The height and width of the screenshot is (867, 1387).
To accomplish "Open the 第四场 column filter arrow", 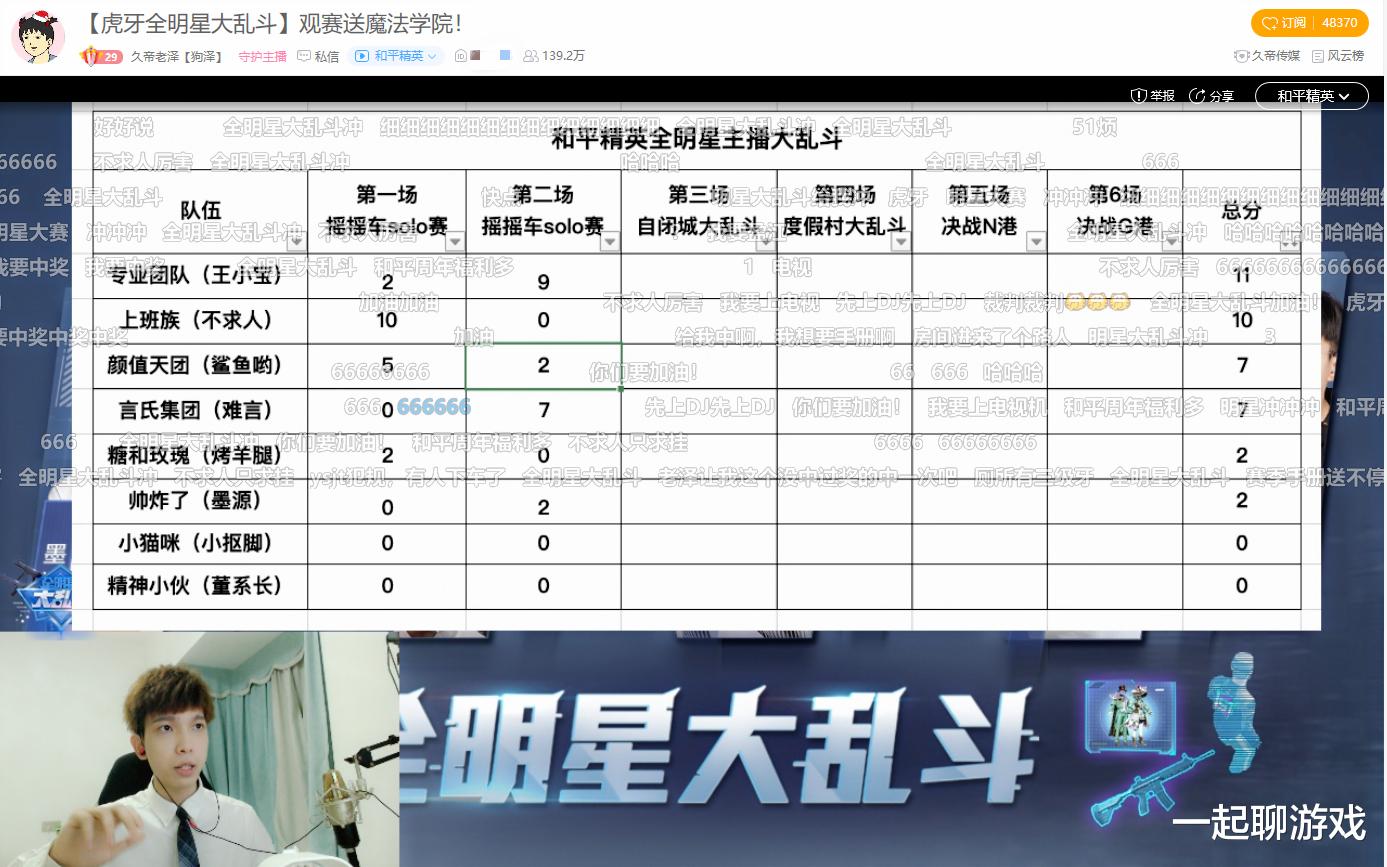I will coord(901,241).
